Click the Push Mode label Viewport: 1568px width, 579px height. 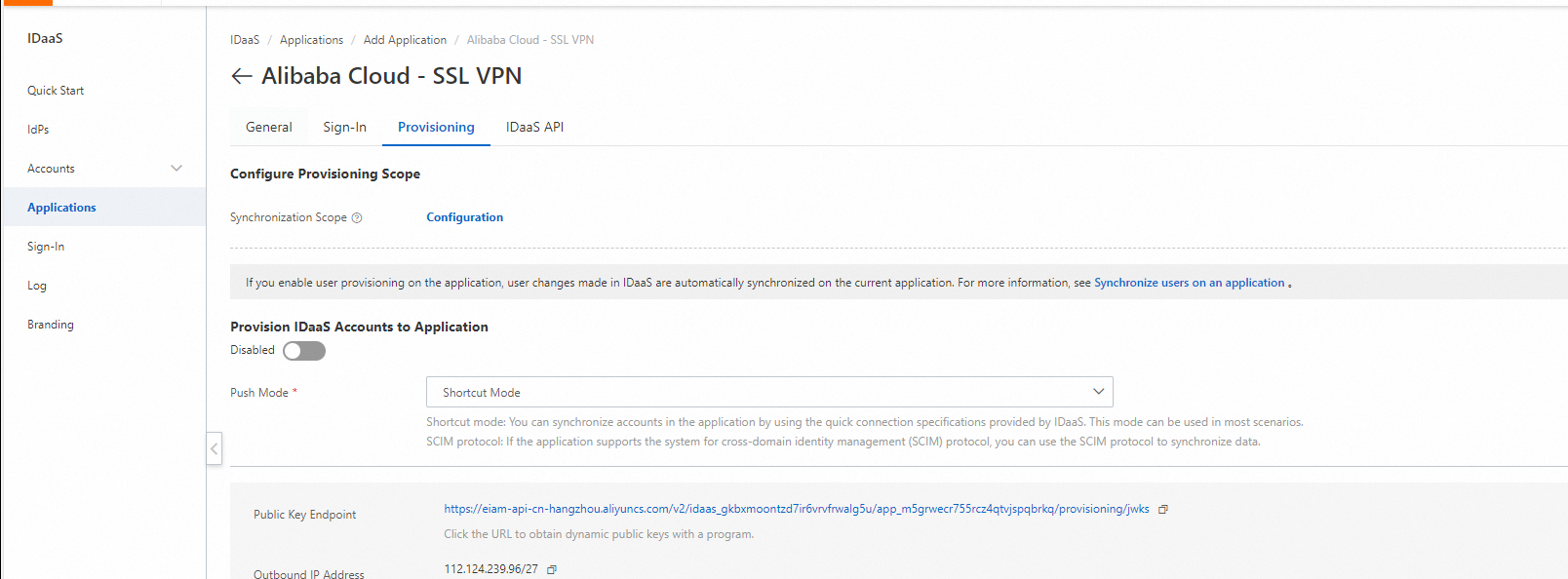pyautogui.click(x=259, y=393)
